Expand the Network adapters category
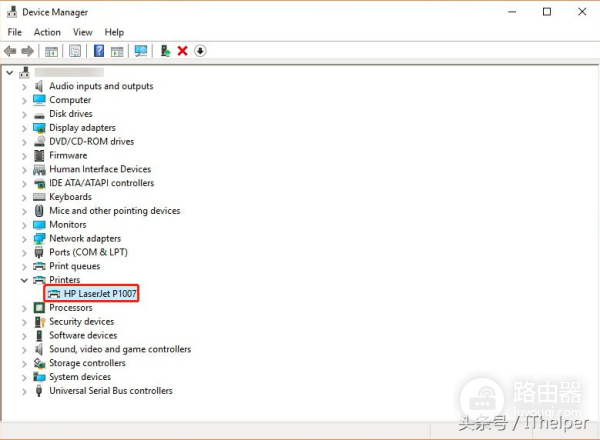This screenshot has width=600, height=440. coord(25,239)
